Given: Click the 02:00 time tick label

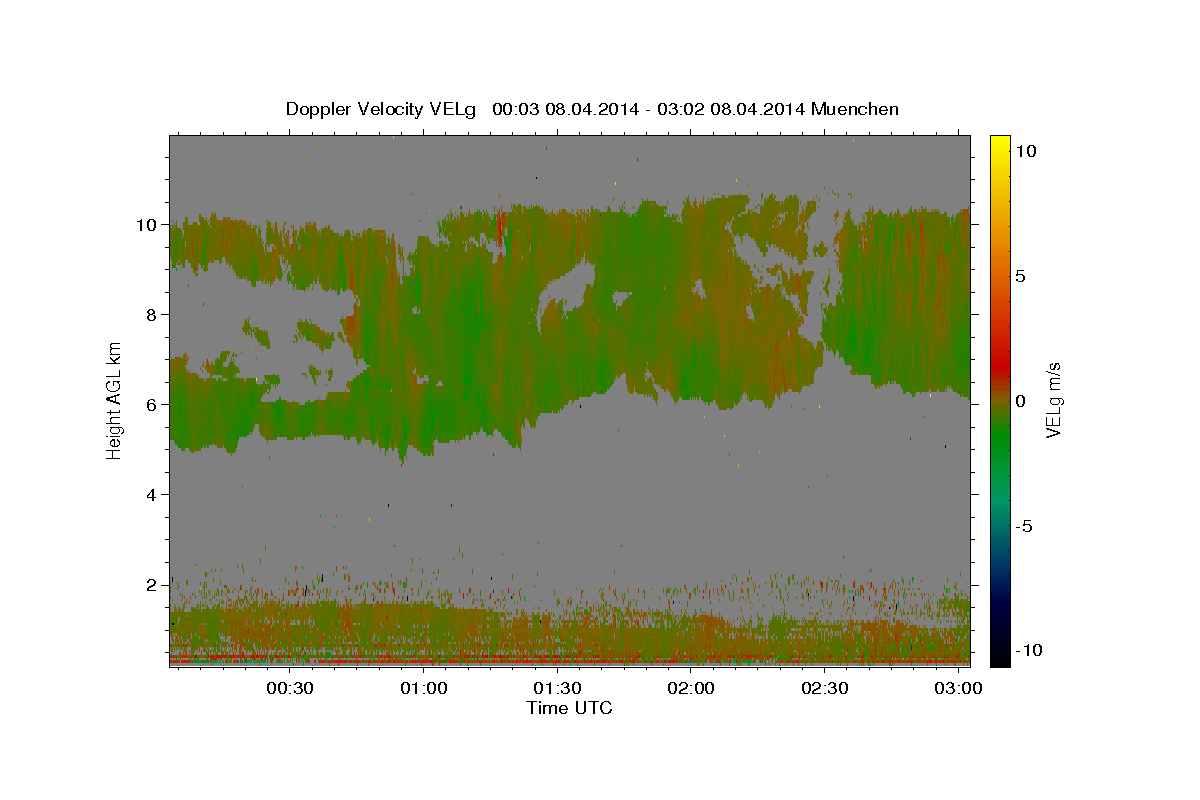Looking at the screenshot, I should 691,689.
